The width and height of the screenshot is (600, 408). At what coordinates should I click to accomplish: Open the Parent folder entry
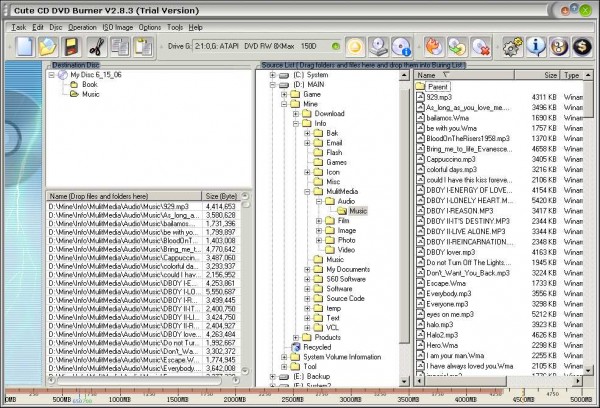pos(438,87)
